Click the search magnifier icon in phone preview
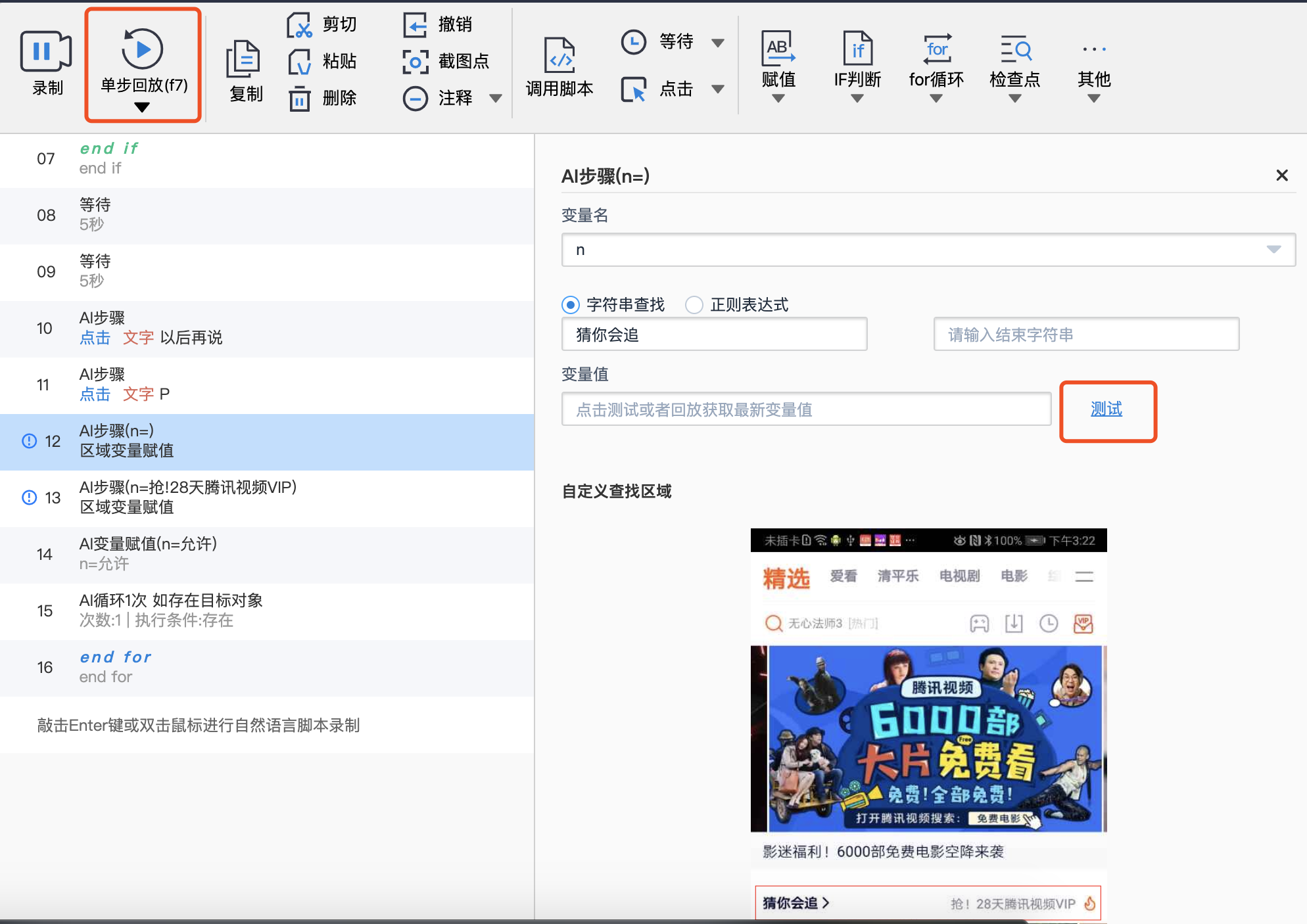The image size is (1307, 924). coord(774,623)
